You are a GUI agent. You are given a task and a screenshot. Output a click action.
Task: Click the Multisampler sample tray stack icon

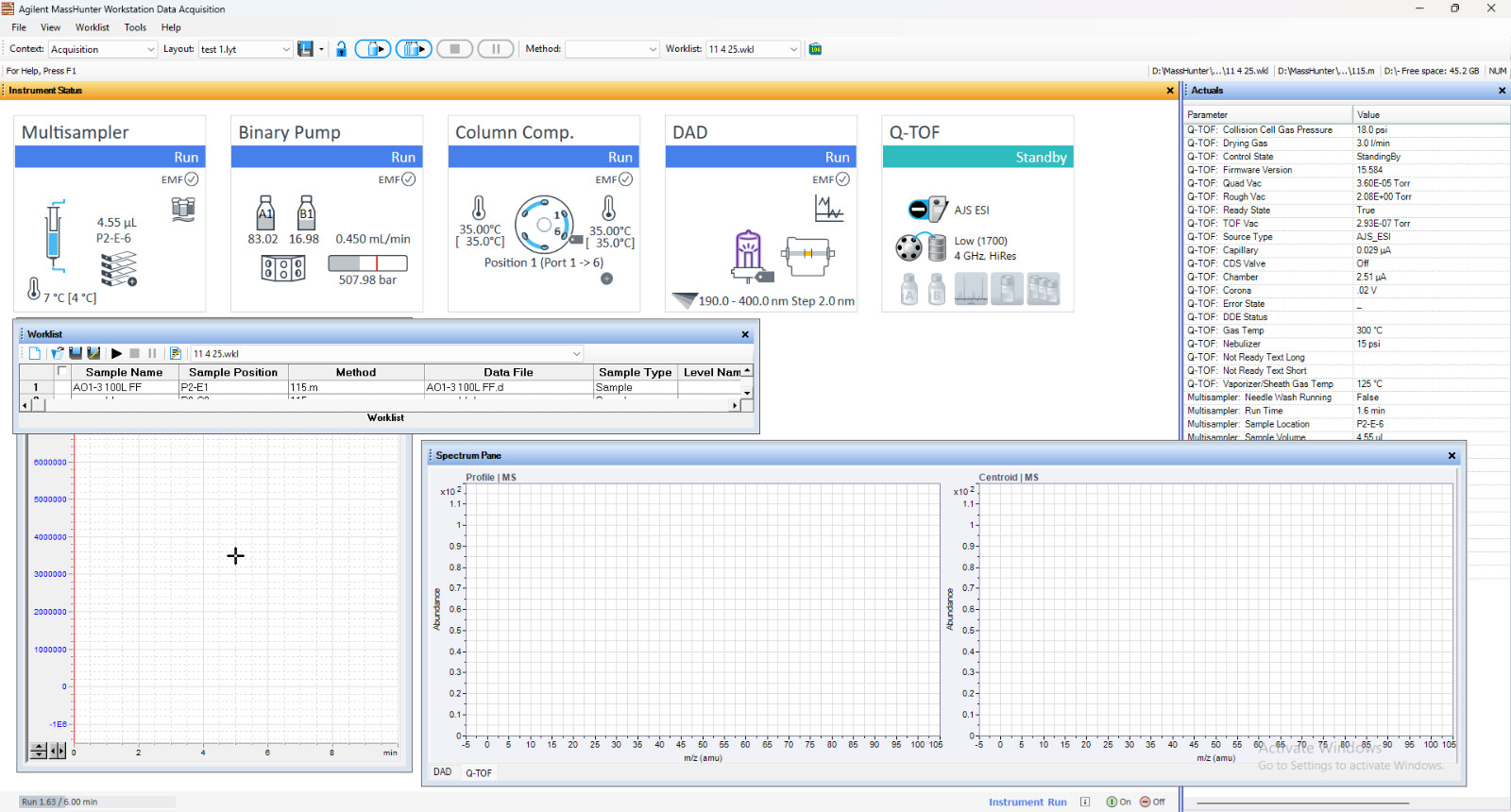coord(119,270)
